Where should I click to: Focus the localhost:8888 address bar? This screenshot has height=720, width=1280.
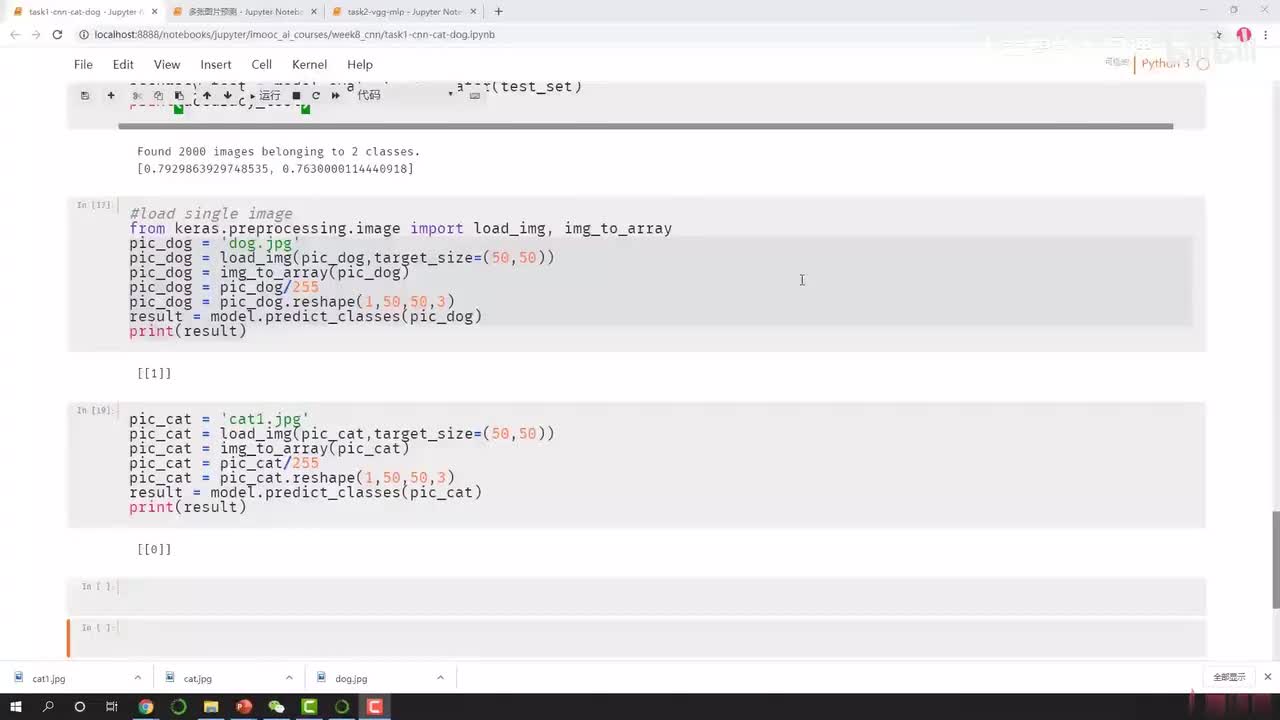[x=640, y=35]
